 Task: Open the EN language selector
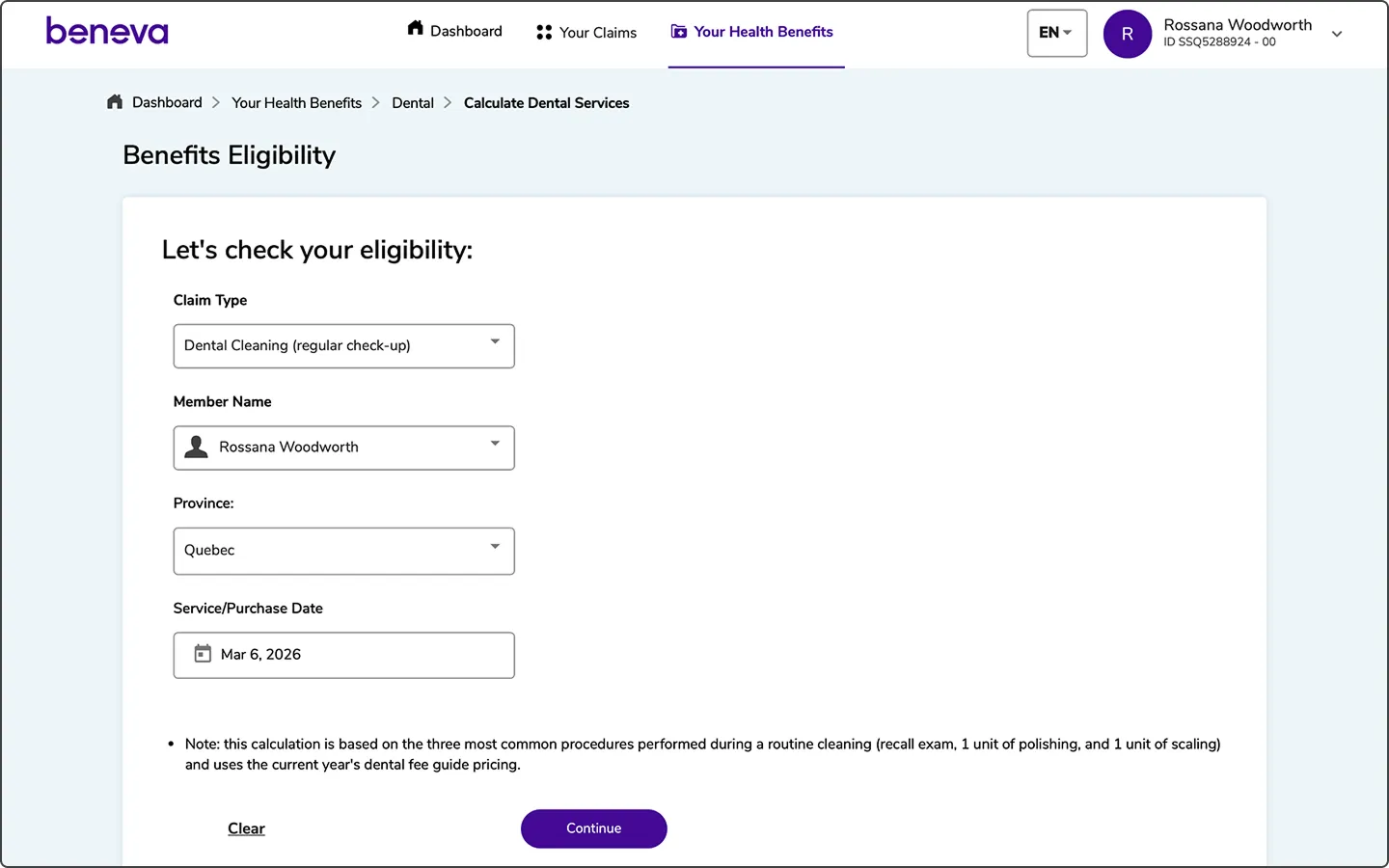coord(1056,33)
